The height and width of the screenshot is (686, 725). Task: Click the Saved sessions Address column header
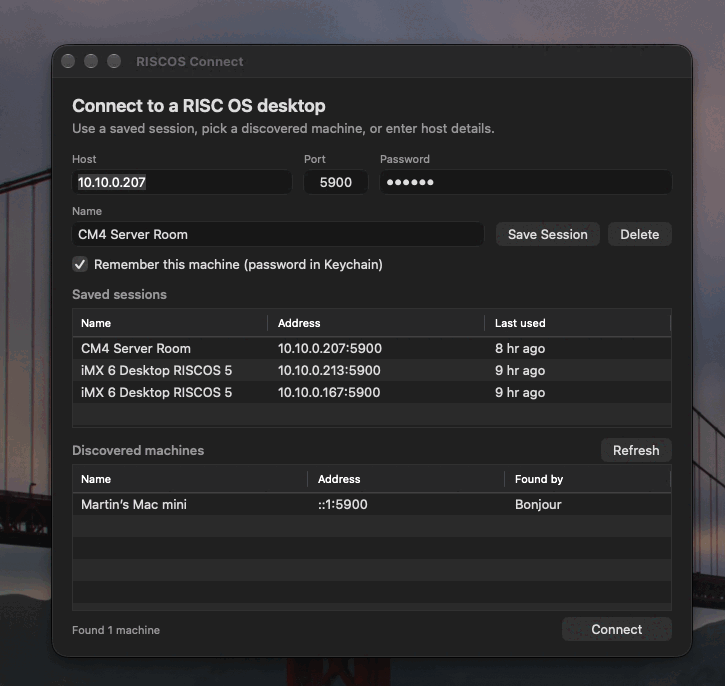(376, 323)
